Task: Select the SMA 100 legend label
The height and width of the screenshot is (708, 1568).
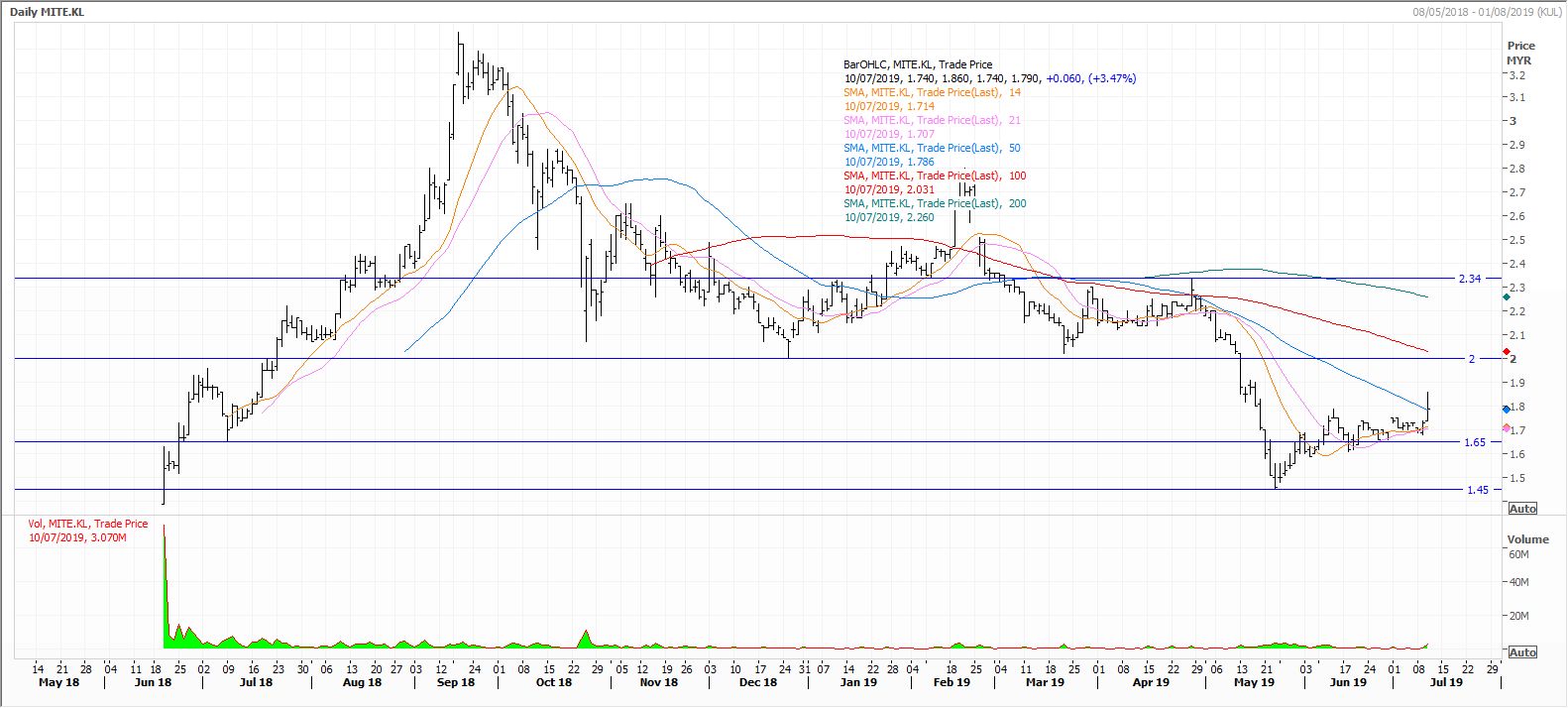Action: click(936, 176)
